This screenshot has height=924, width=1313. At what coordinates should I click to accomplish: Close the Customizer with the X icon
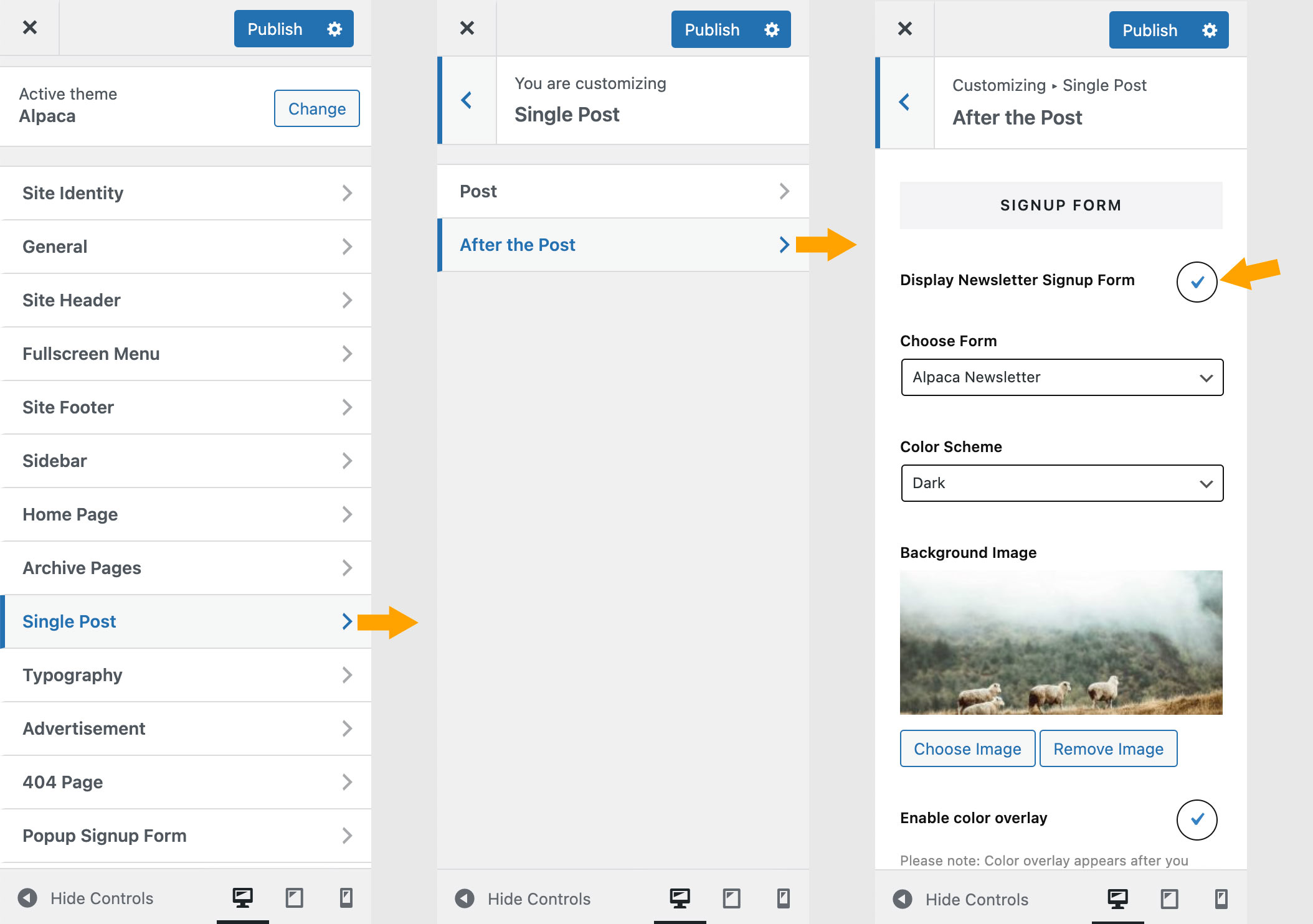tap(29, 27)
